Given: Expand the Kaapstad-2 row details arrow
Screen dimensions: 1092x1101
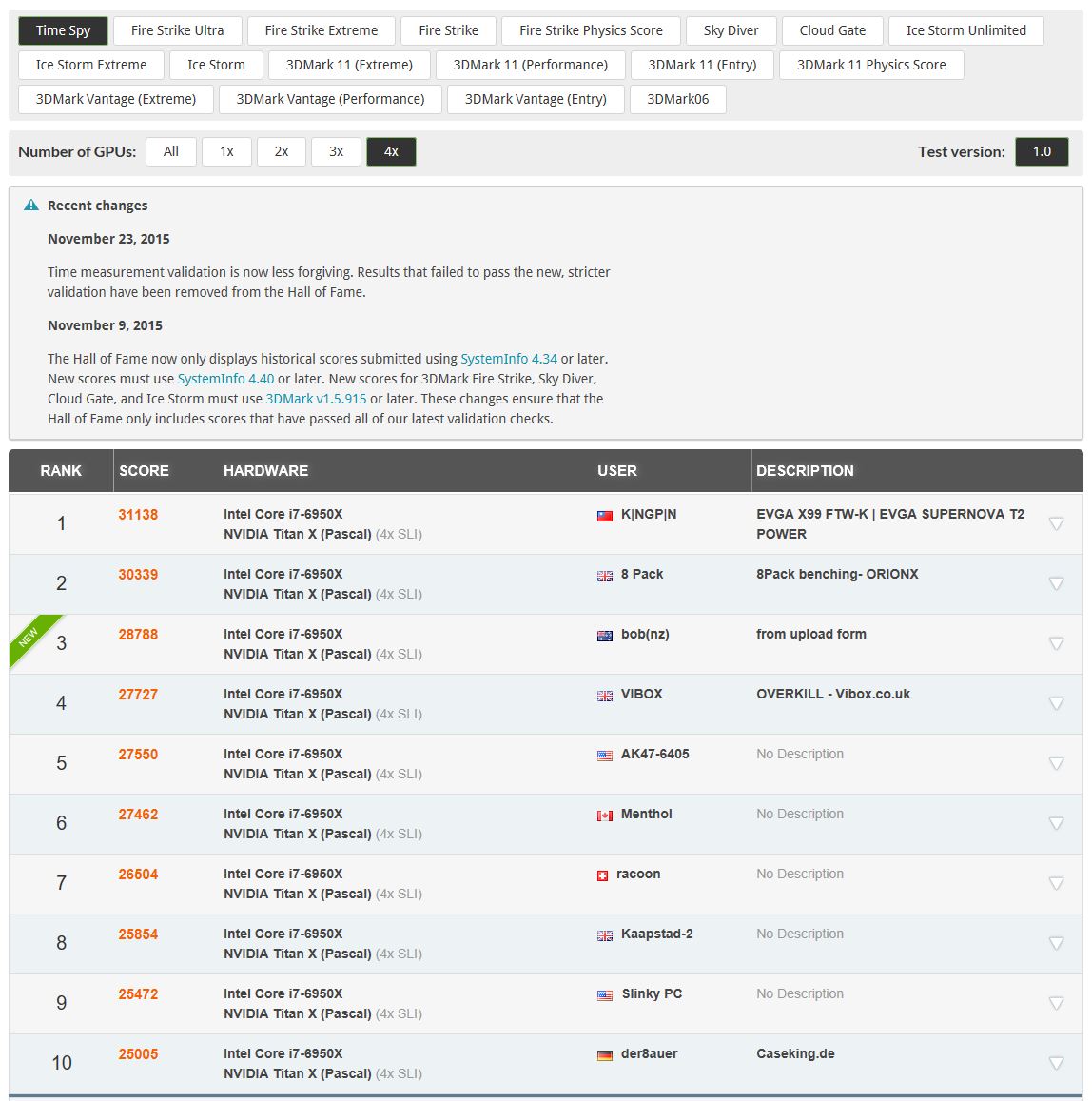Looking at the screenshot, I should coord(1056,943).
